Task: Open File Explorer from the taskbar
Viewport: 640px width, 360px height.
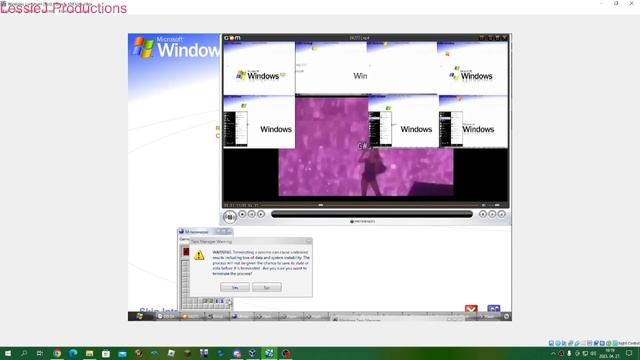Action: [89, 353]
